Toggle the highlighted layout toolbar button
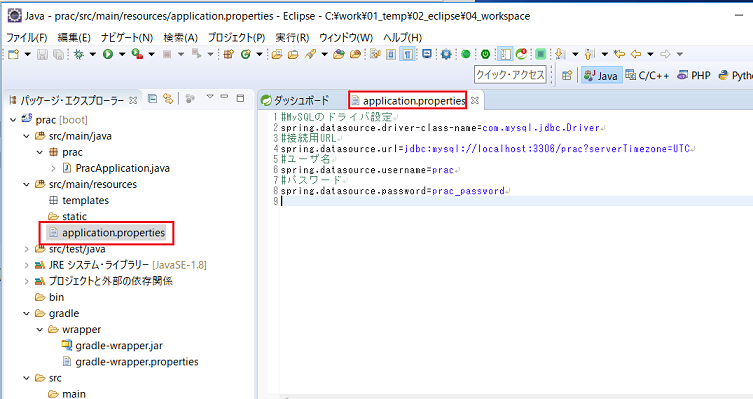Screen dimensions: 753x399 pos(505,54)
